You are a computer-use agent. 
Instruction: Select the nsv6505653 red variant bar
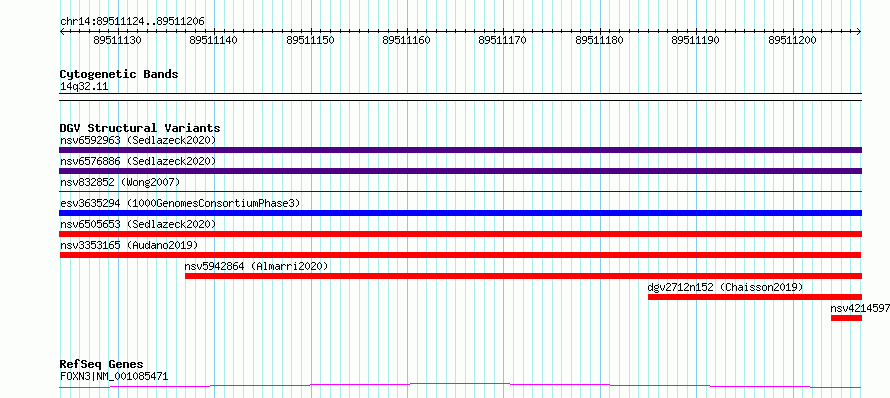460,234
